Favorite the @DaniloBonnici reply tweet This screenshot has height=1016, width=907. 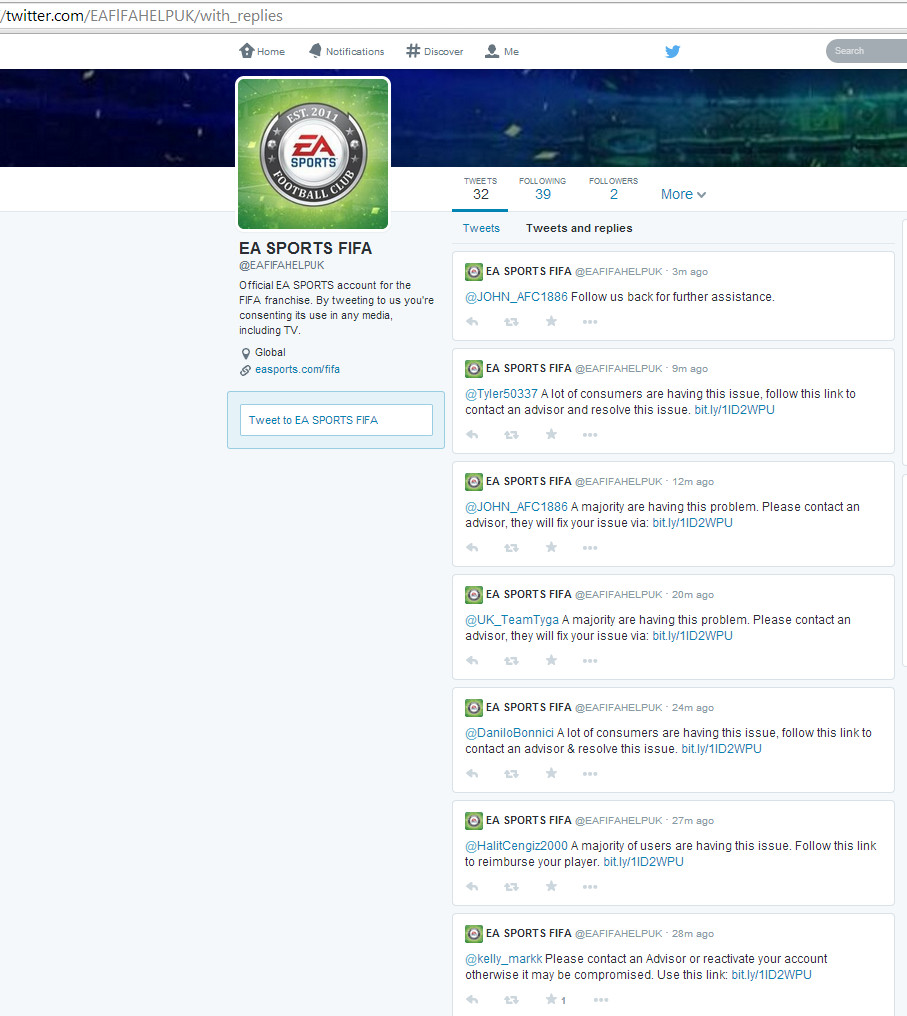(551, 774)
